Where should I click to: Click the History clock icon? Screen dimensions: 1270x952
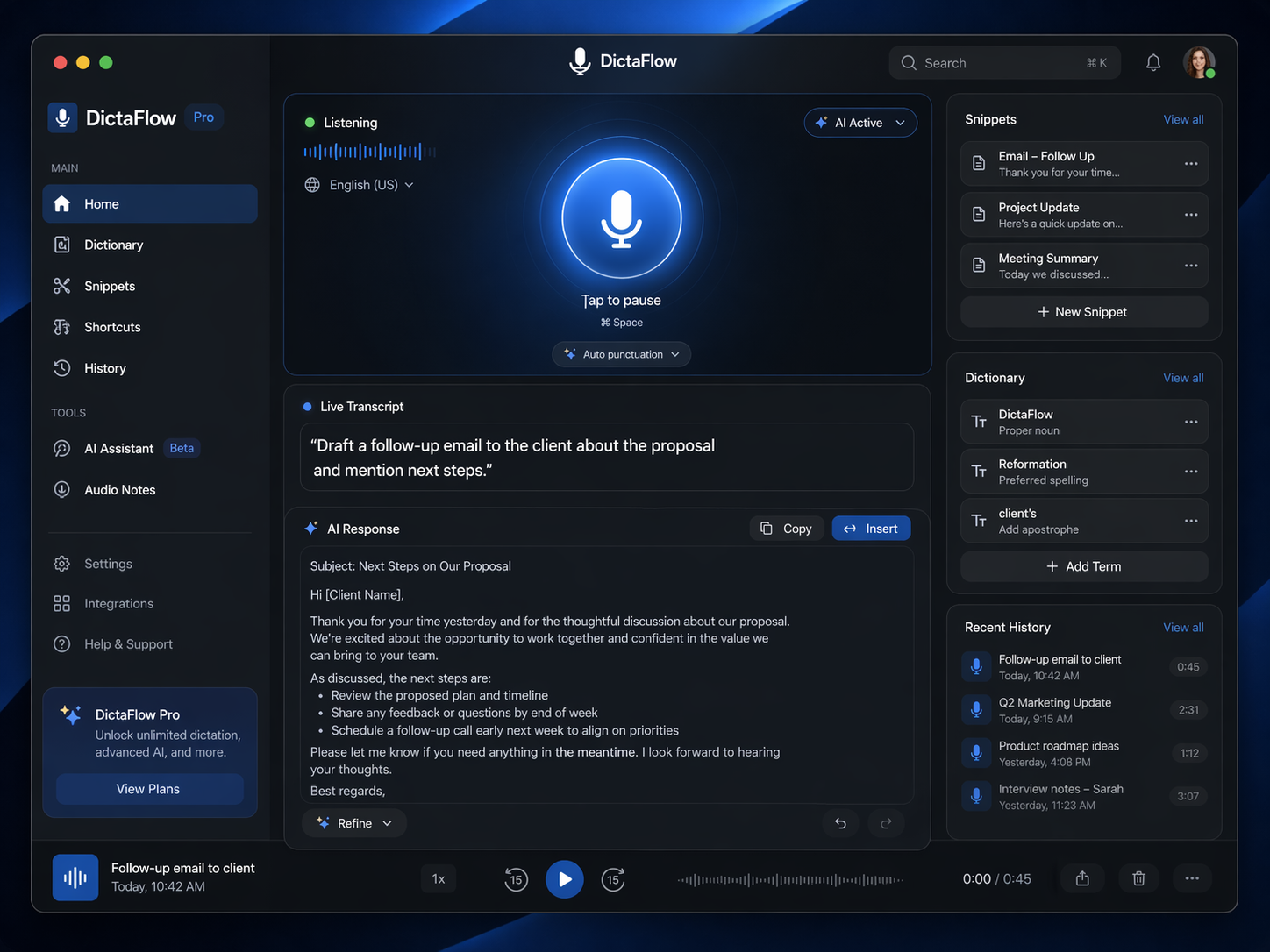pos(61,368)
